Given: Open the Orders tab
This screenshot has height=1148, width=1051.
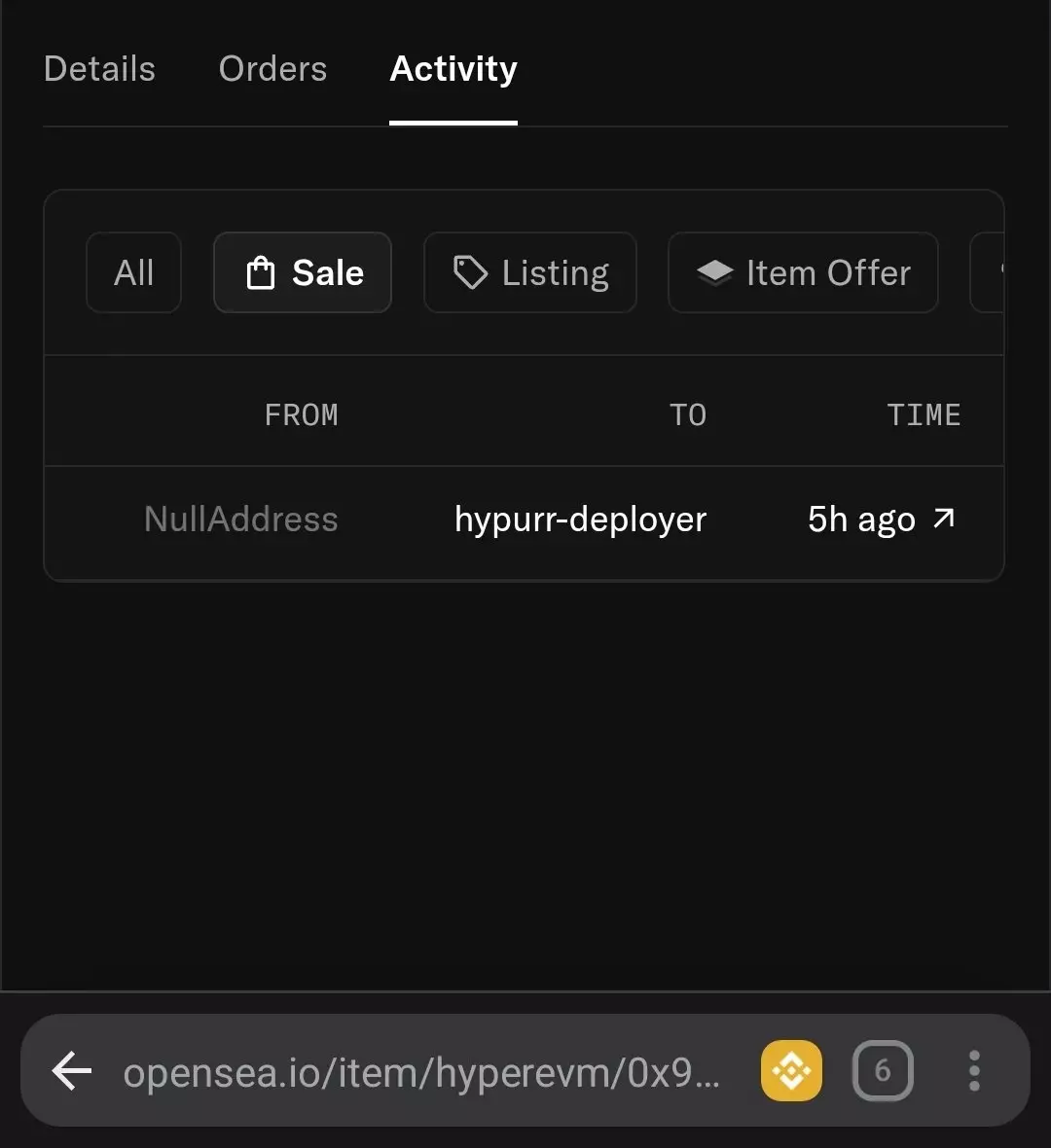Looking at the screenshot, I should tap(272, 69).
